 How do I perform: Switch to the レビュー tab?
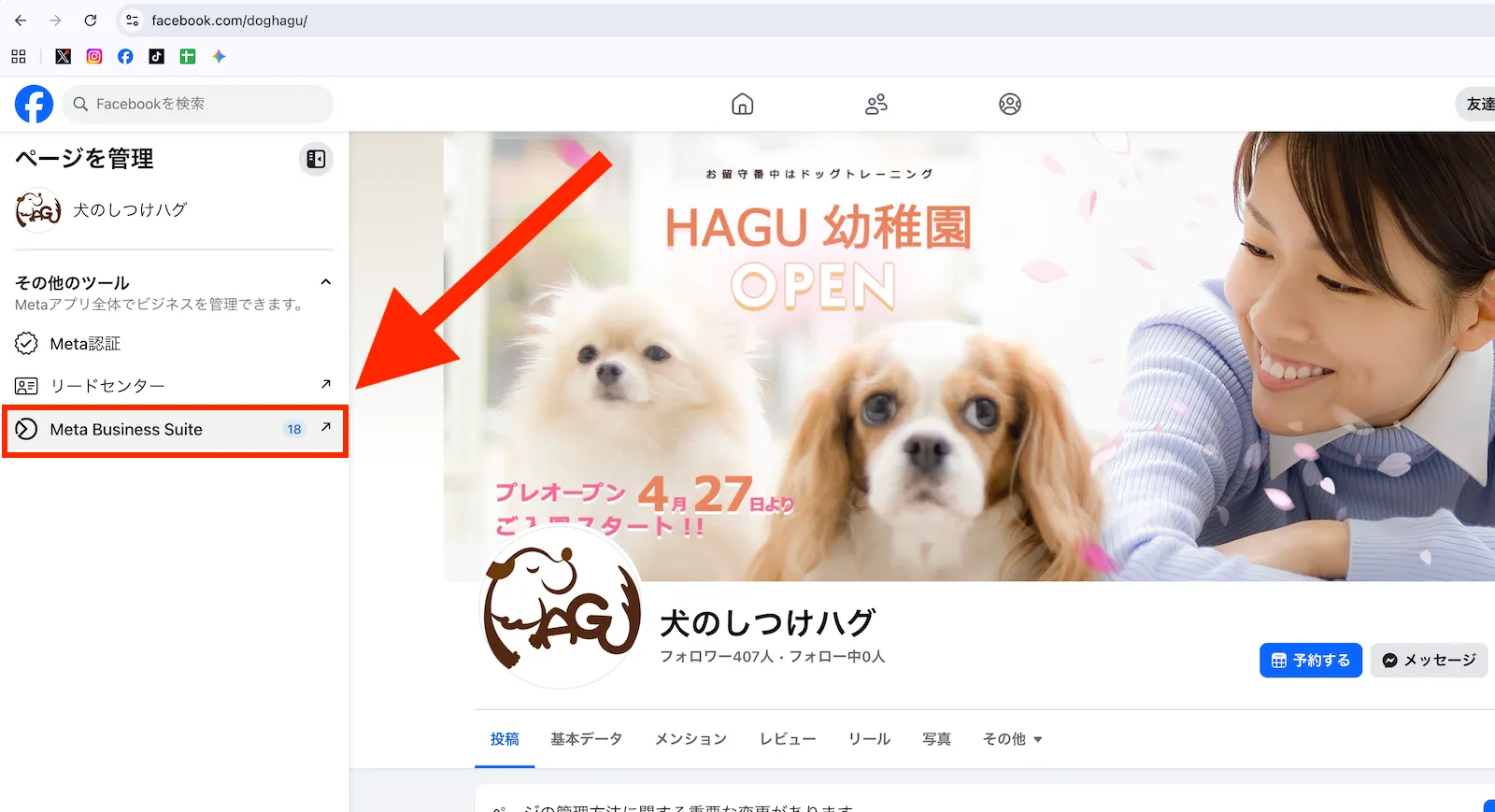(788, 739)
